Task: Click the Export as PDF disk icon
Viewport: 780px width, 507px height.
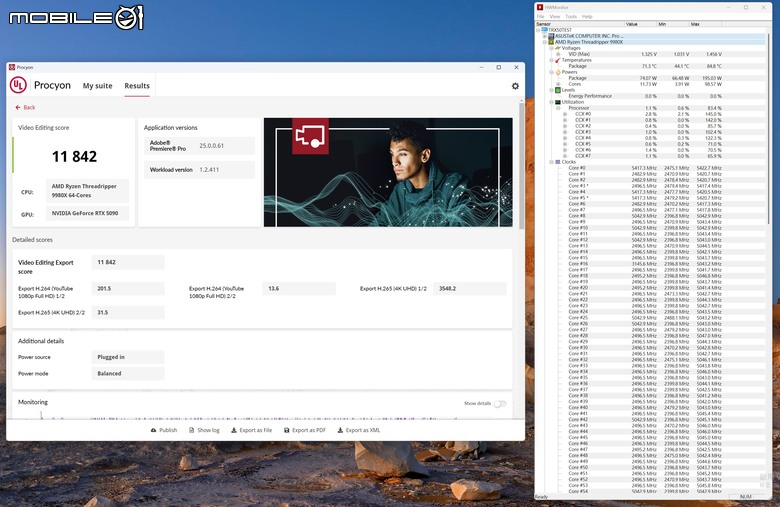Action: click(x=287, y=430)
